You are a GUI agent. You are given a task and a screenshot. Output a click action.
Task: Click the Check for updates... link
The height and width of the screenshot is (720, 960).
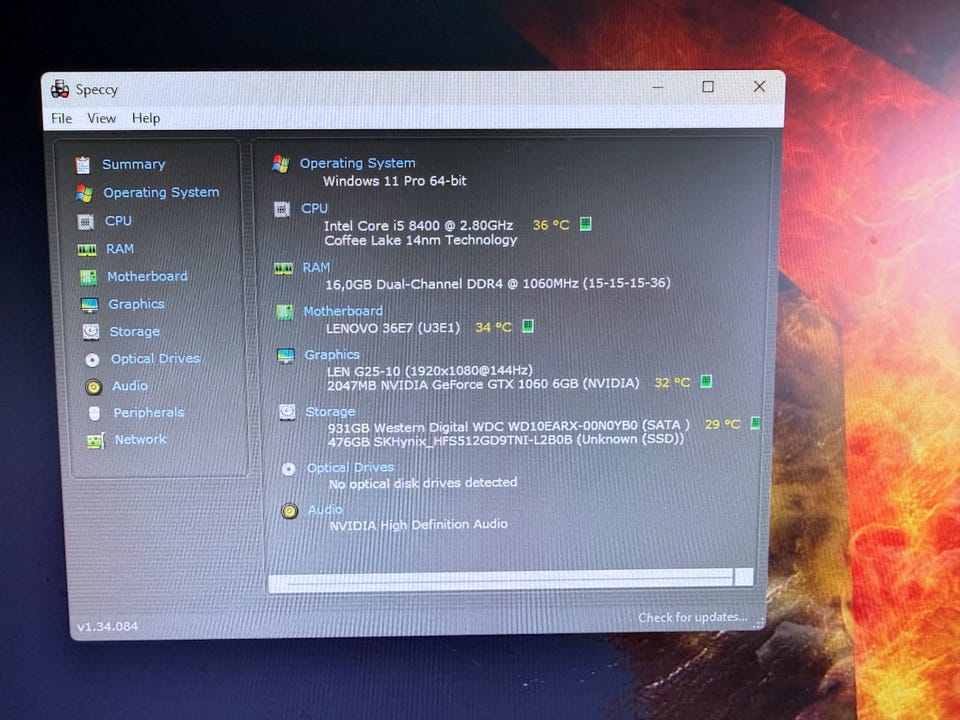(x=692, y=617)
